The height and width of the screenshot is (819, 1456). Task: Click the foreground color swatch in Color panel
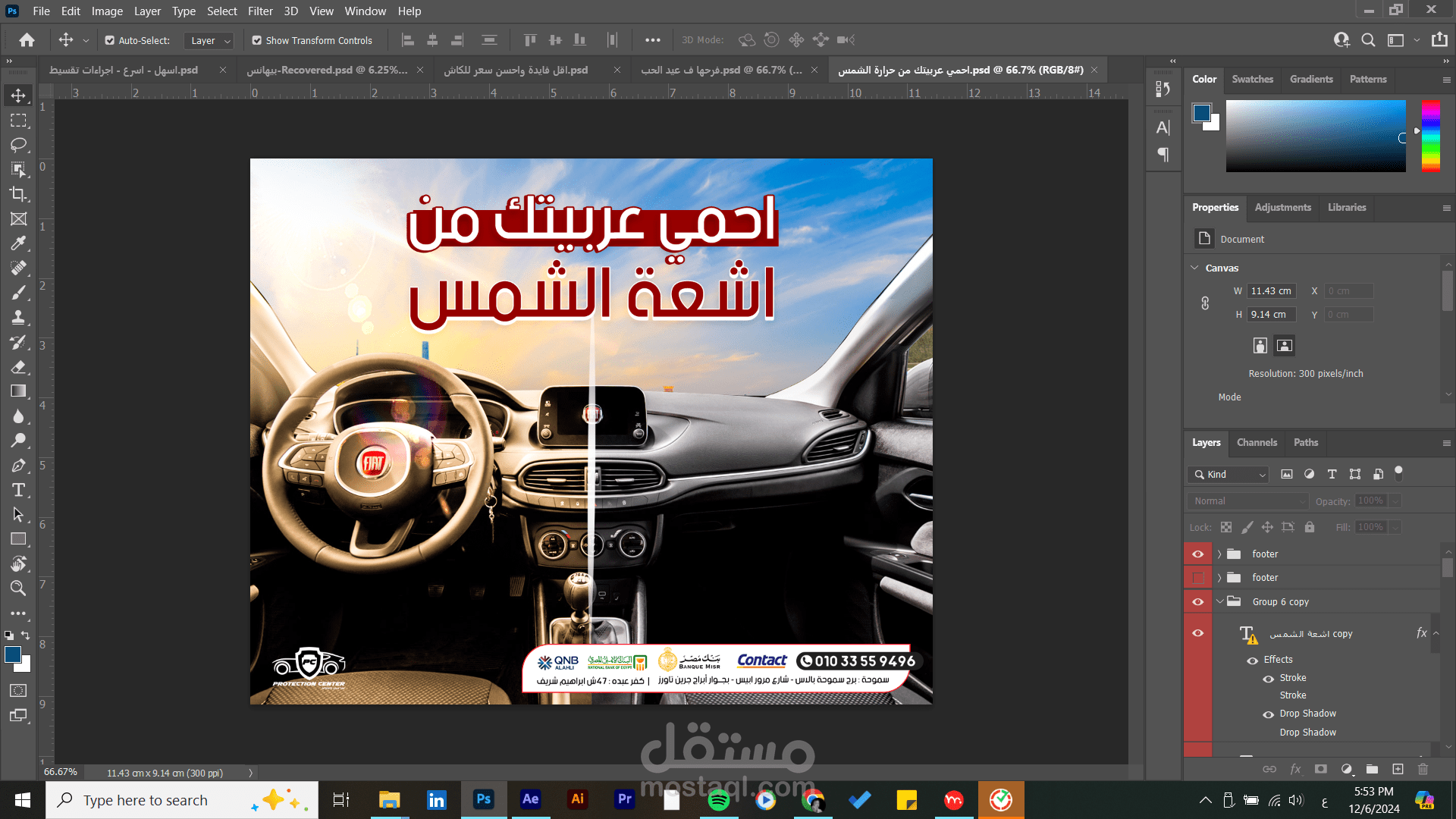1201,113
